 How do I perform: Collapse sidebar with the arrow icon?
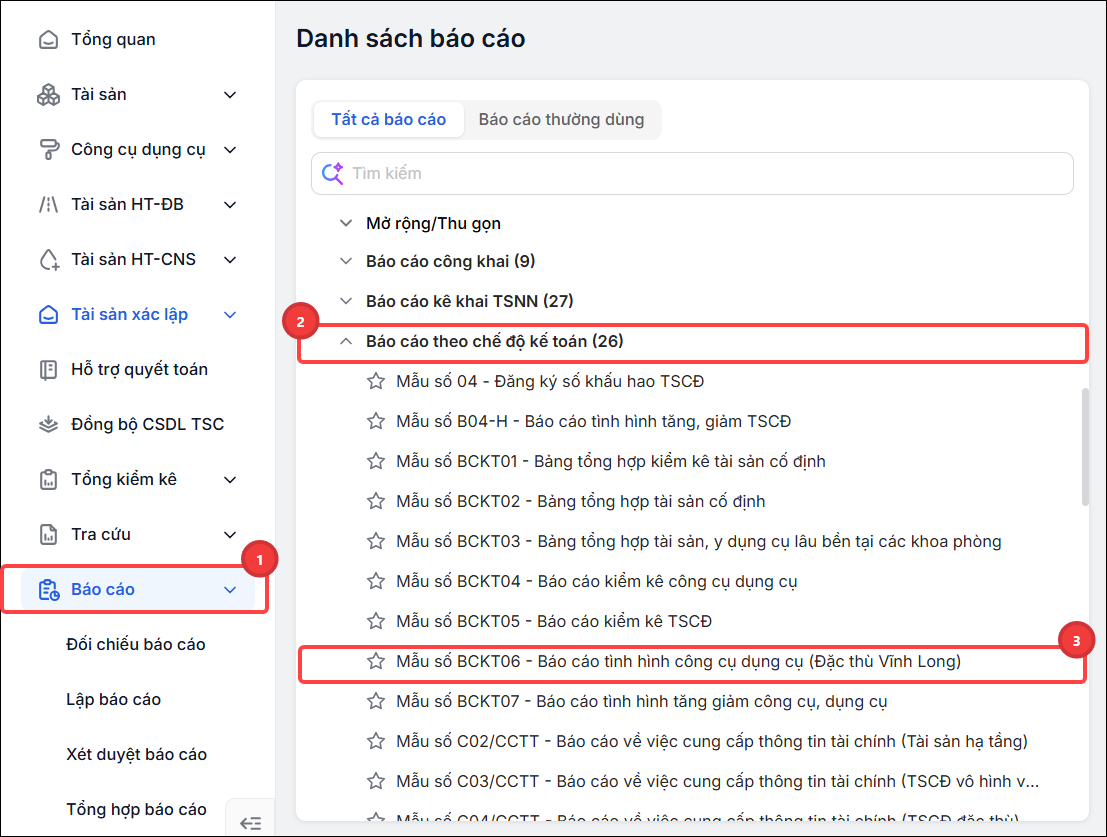(251, 823)
